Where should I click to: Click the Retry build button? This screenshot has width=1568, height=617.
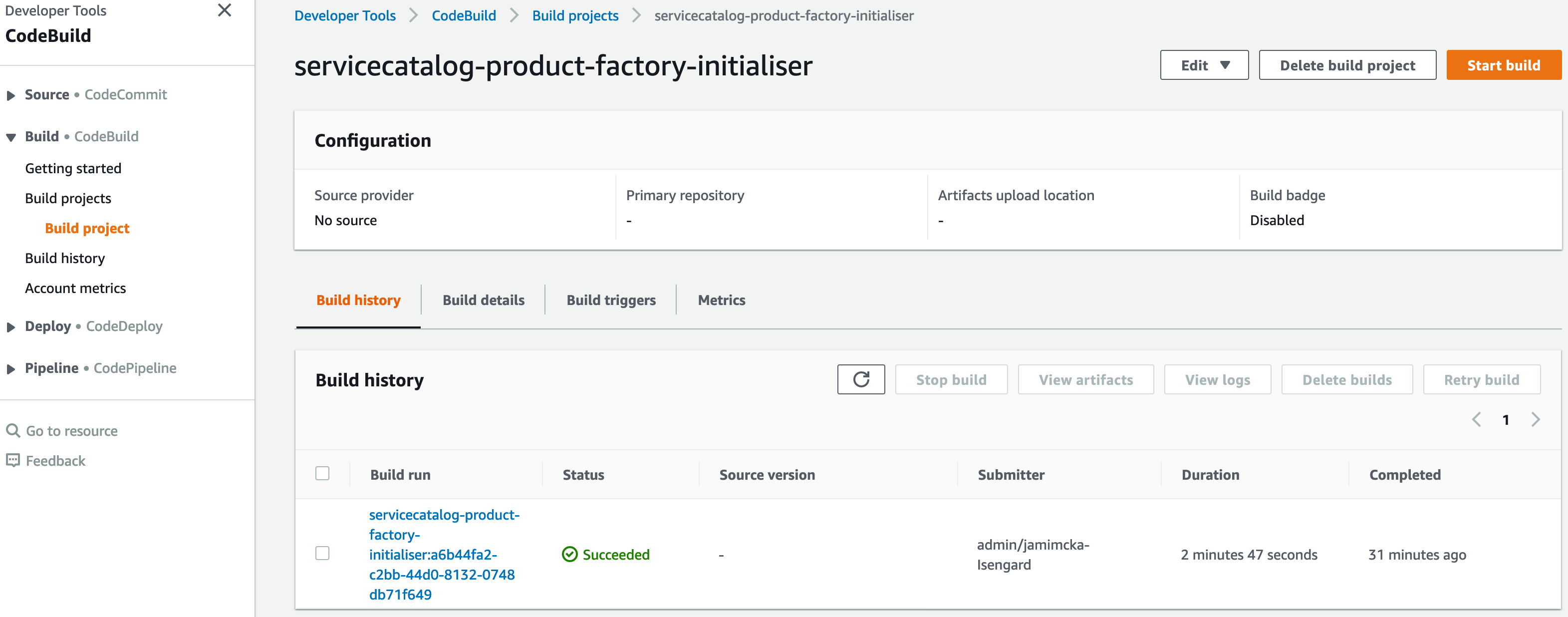click(1481, 379)
